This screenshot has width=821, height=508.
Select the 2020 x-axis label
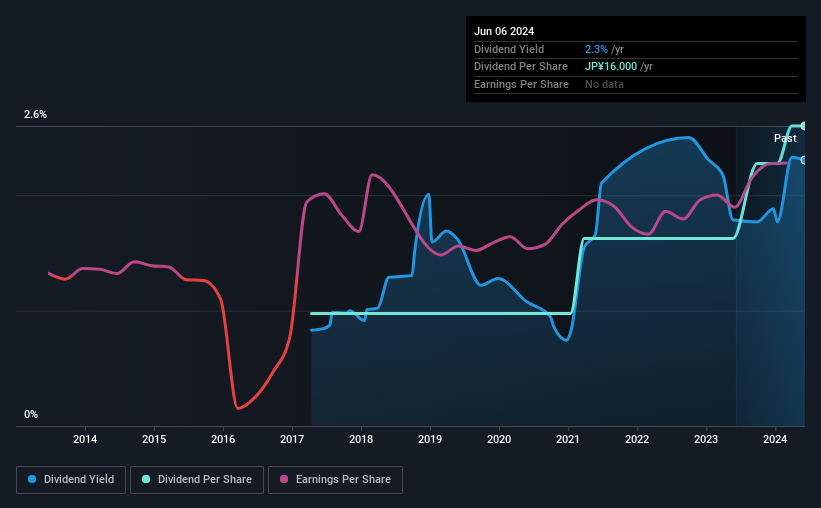click(x=499, y=439)
